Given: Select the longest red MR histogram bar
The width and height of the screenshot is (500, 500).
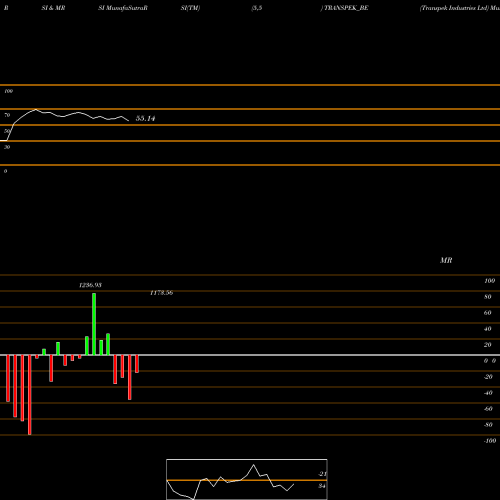Looking at the screenshot, I should click(x=30, y=395).
